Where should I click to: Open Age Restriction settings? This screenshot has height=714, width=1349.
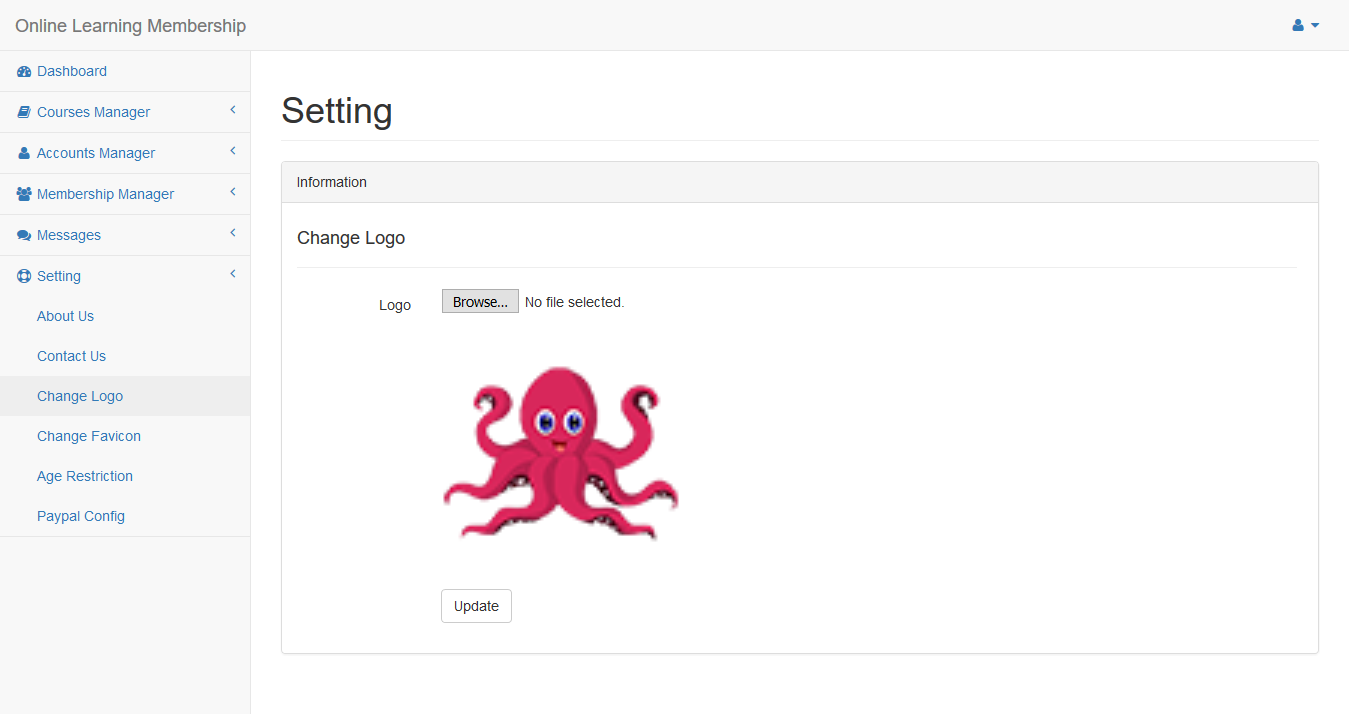(85, 476)
